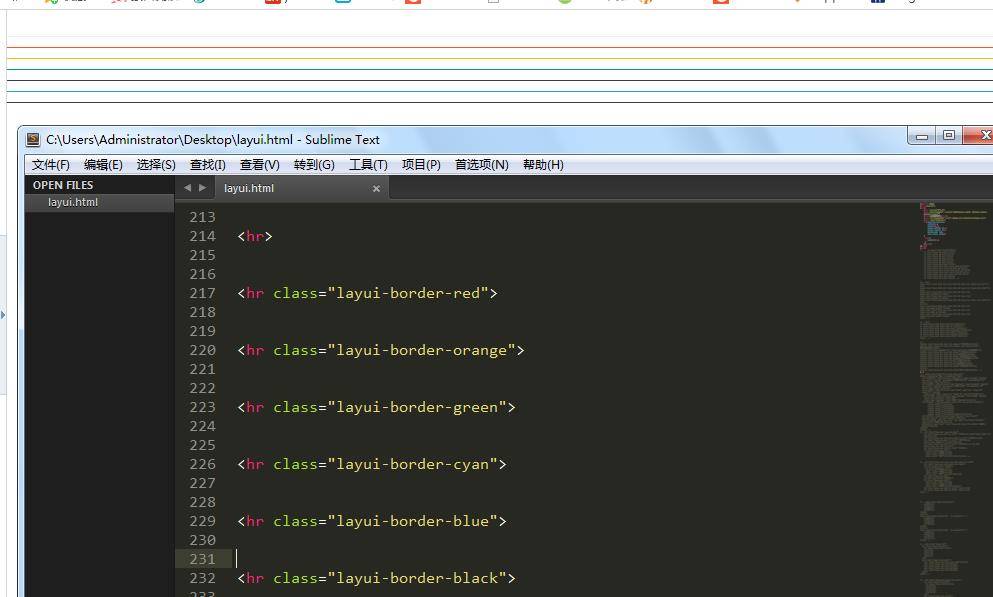
Task: Click the minimap code overview
Action: [x=955, y=399]
